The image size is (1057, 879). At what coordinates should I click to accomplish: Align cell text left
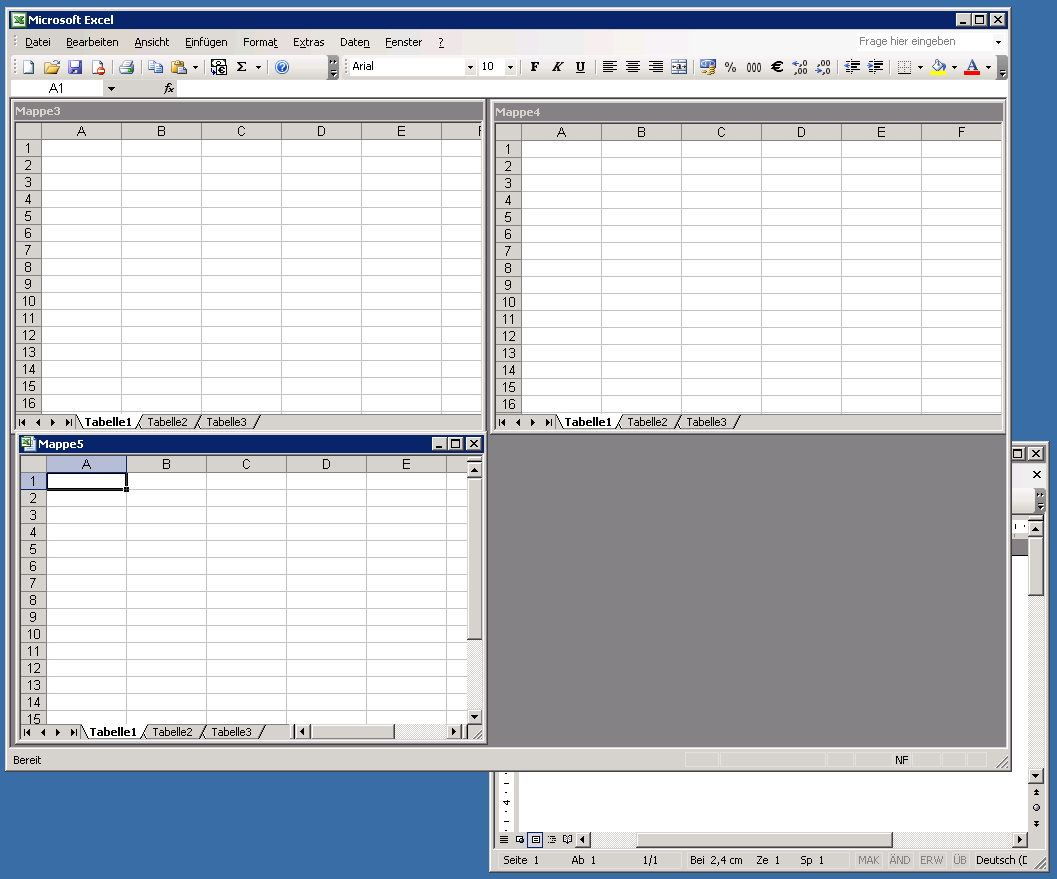click(609, 67)
